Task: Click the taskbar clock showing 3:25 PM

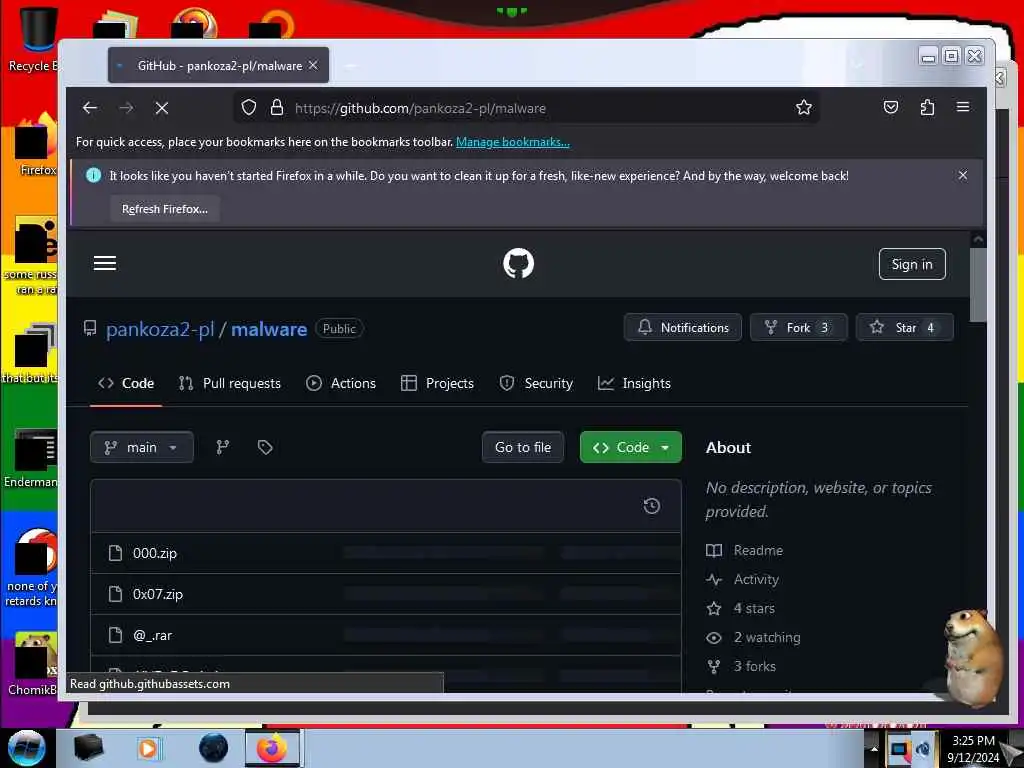Action: click(974, 748)
